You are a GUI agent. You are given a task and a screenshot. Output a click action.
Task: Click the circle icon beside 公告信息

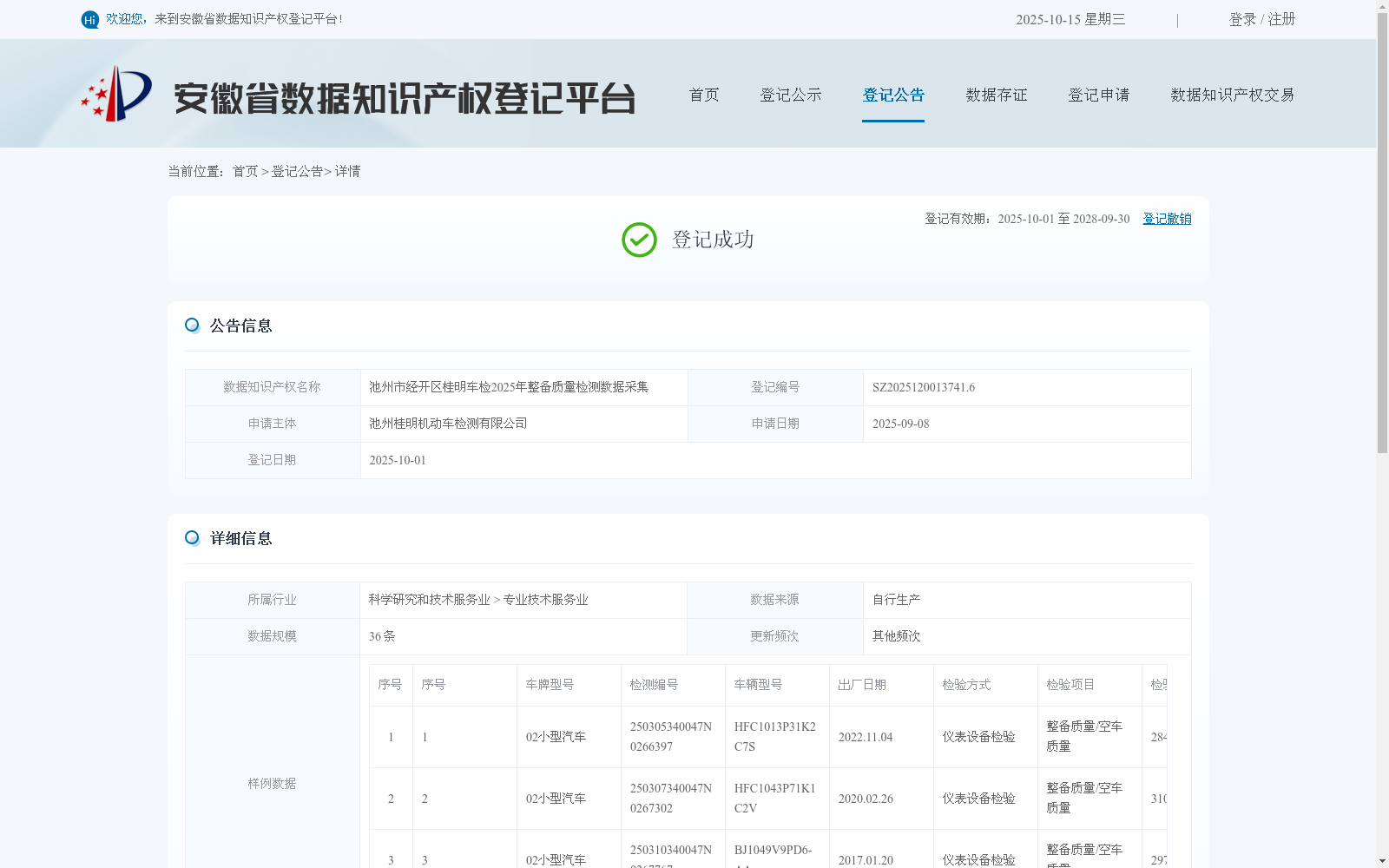[x=192, y=325]
